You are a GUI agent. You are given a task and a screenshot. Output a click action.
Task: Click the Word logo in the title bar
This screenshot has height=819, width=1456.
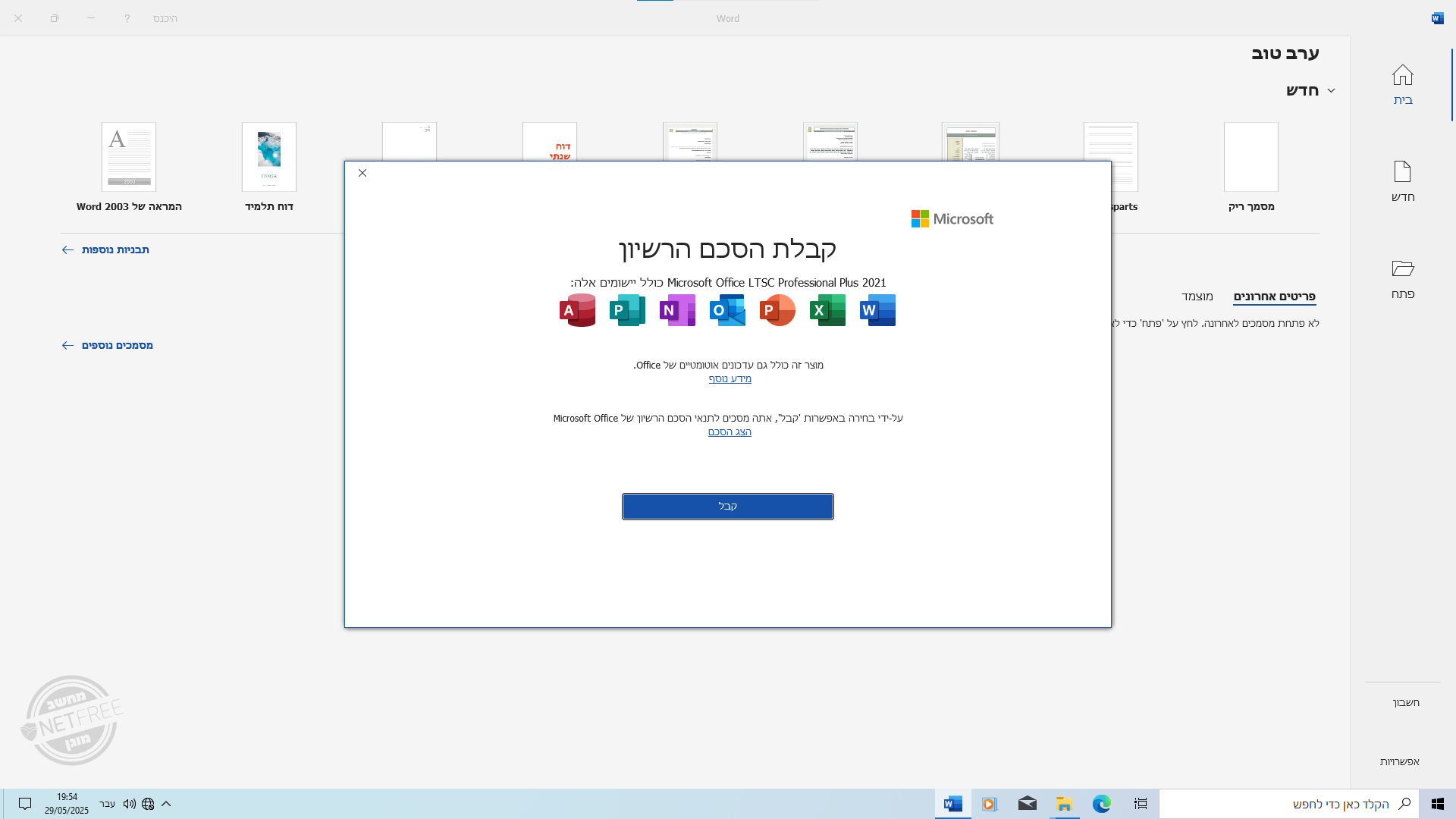pyautogui.click(x=1437, y=18)
